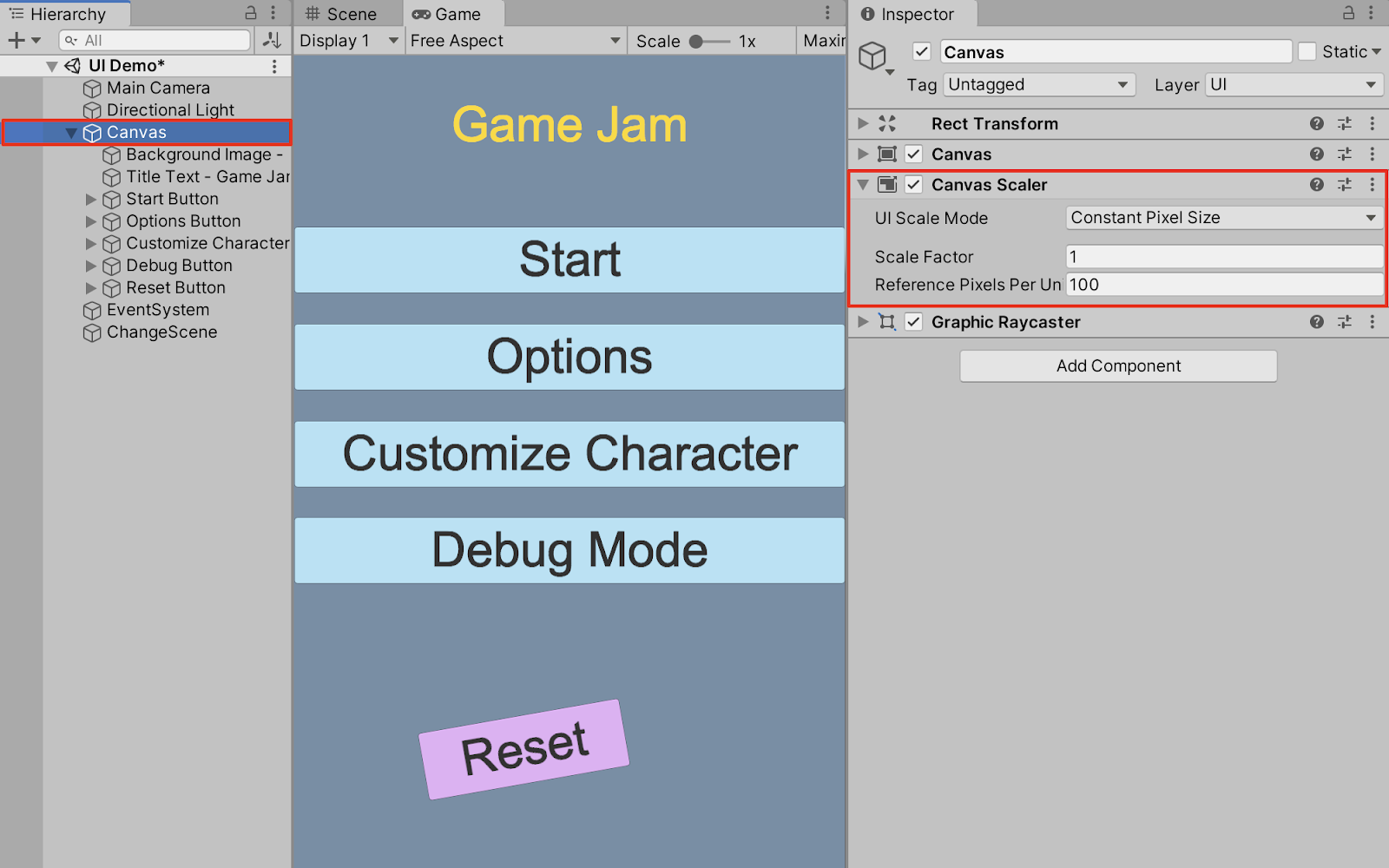
Task: Adjust the Game view Scale slider
Action: [x=709, y=41]
